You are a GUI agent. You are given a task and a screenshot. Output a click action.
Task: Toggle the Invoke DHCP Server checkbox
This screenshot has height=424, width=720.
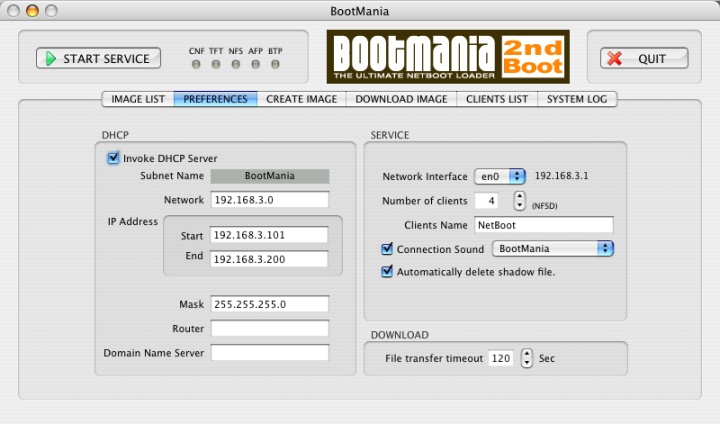pyautogui.click(x=113, y=158)
